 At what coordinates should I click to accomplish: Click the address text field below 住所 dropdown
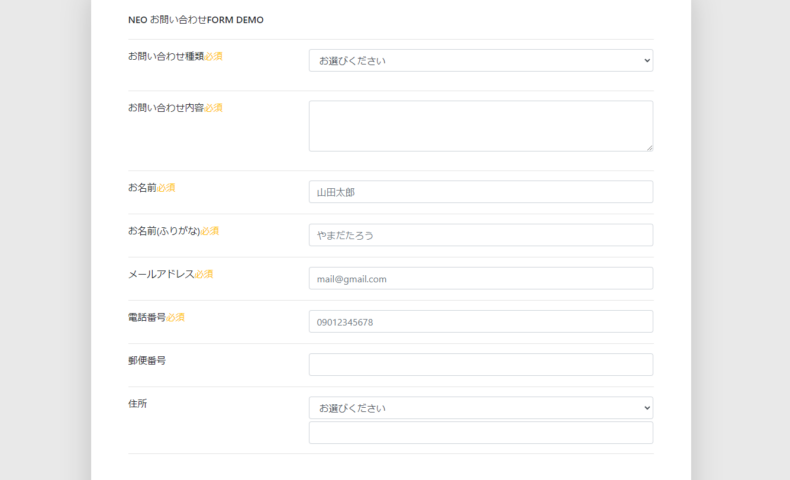pos(481,433)
